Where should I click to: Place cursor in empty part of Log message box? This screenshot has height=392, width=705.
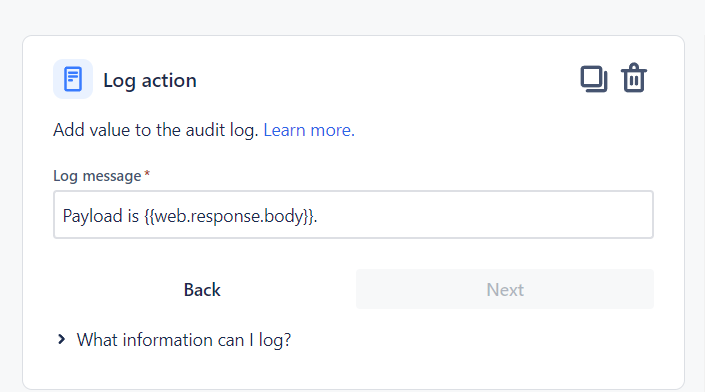[x=486, y=215]
